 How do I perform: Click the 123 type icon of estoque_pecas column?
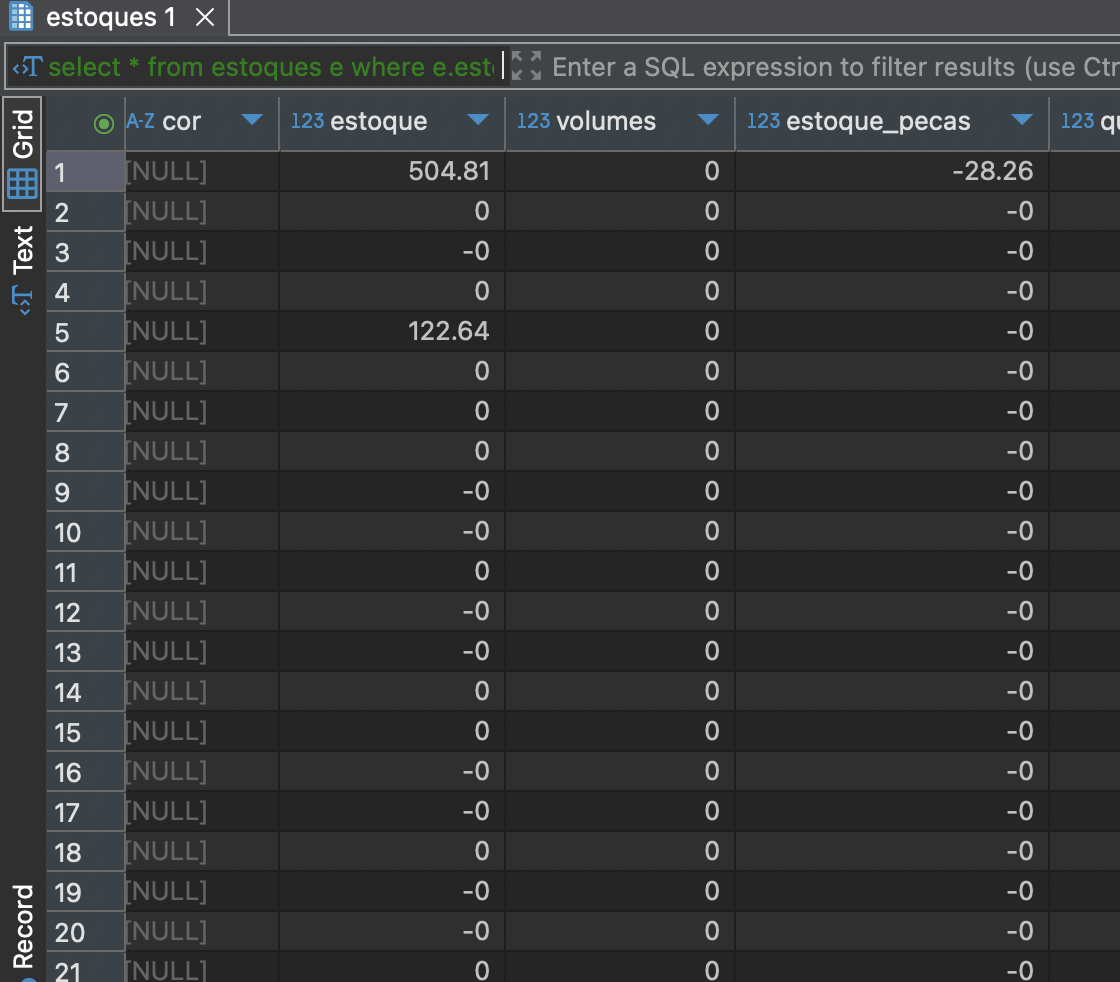click(x=763, y=122)
